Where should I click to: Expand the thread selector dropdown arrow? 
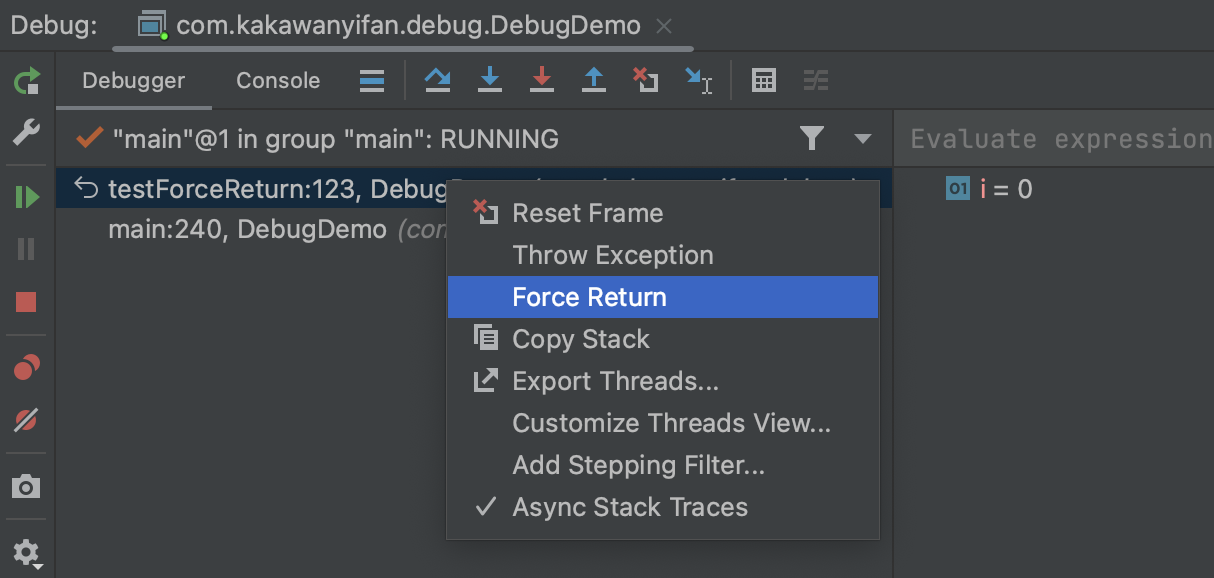(862, 138)
